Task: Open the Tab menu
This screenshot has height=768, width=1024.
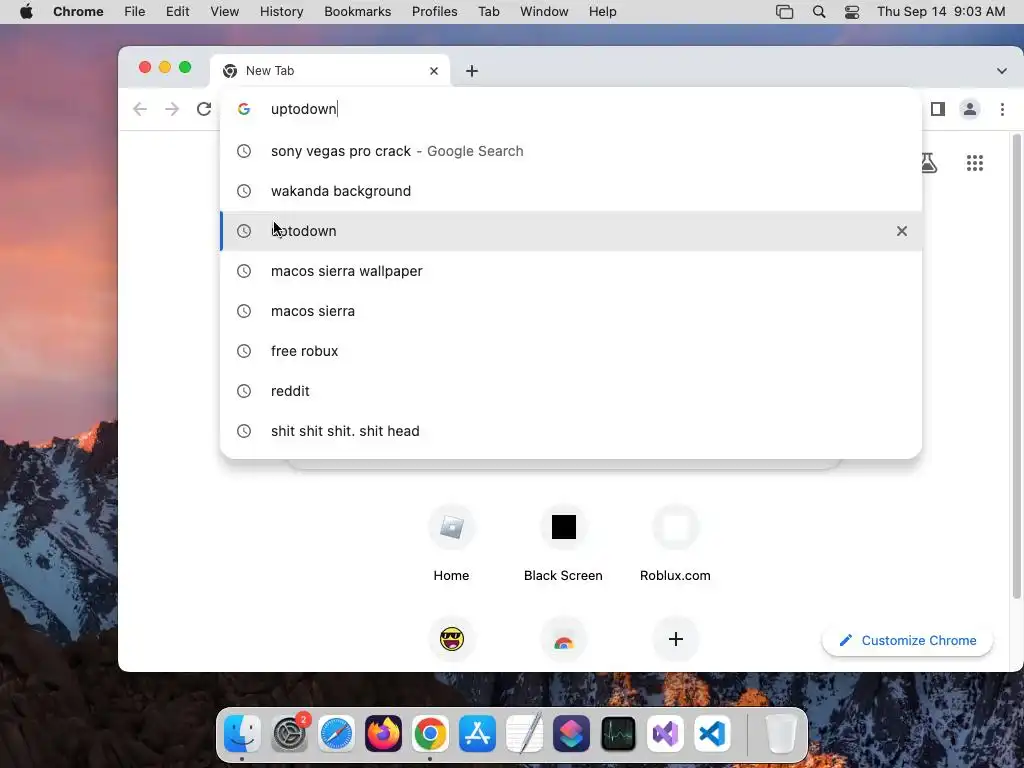Action: pyautogui.click(x=488, y=12)
